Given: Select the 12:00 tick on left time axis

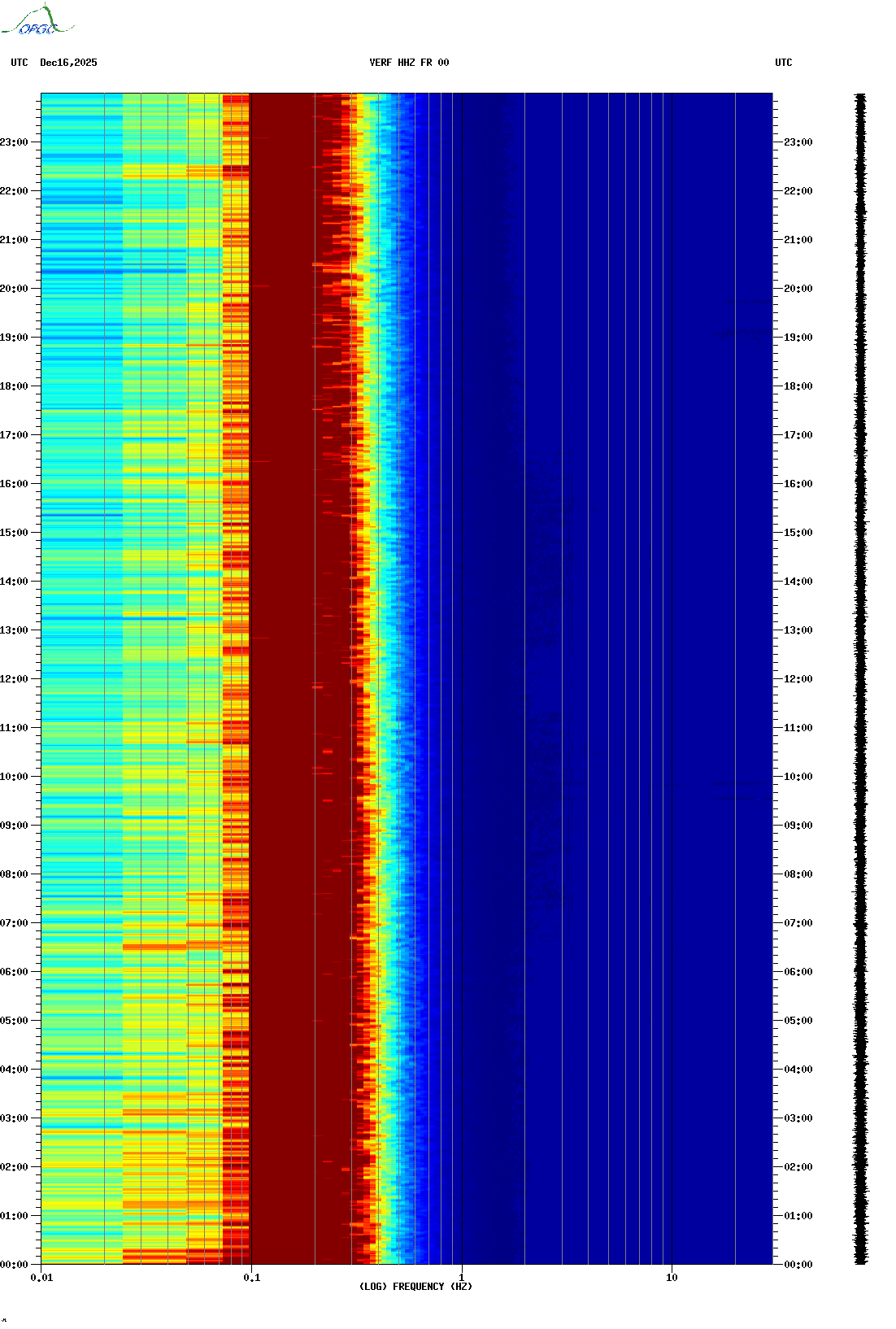Looking at the screenshot, I should tap(15, 679).
